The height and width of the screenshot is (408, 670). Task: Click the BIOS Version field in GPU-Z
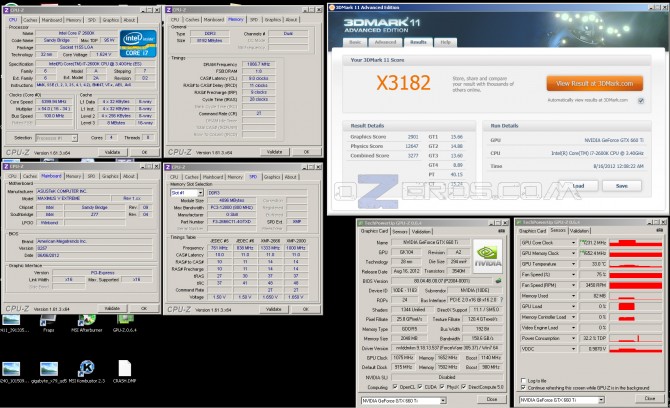[442, 281]
